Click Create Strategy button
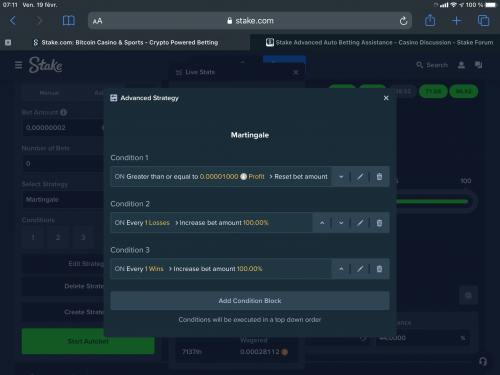This screenshot has height=375, width=500. click(63, 312)
